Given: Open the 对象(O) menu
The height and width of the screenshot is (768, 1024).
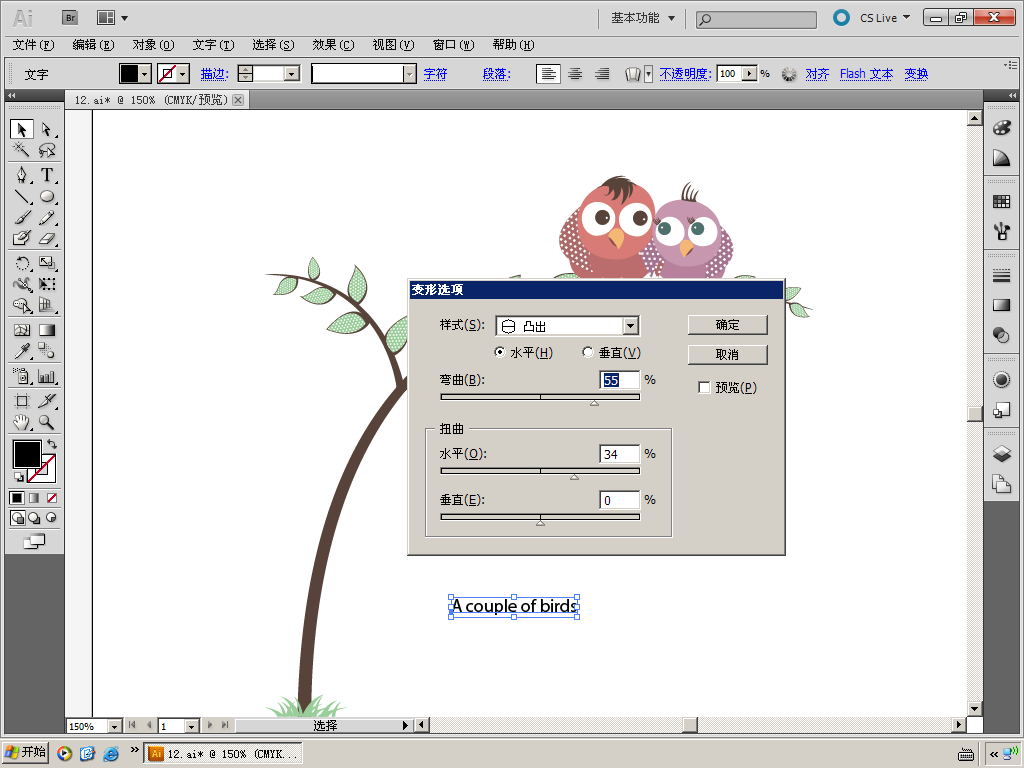Looking at the screenshot, I should 153,45.
